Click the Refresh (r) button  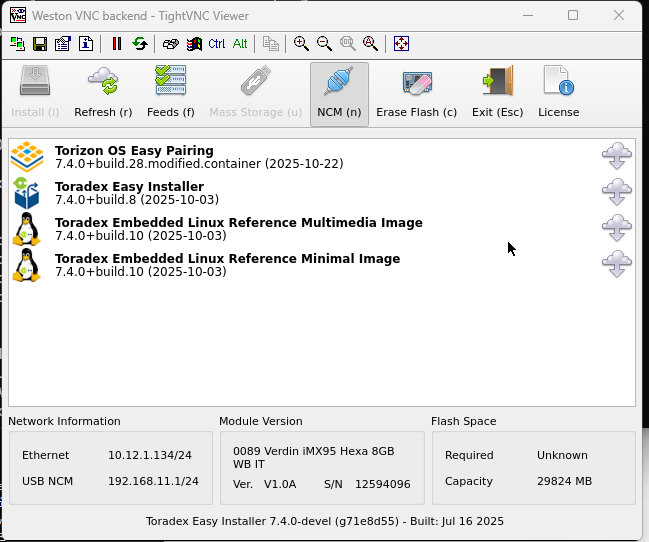[x=103, y=93]
